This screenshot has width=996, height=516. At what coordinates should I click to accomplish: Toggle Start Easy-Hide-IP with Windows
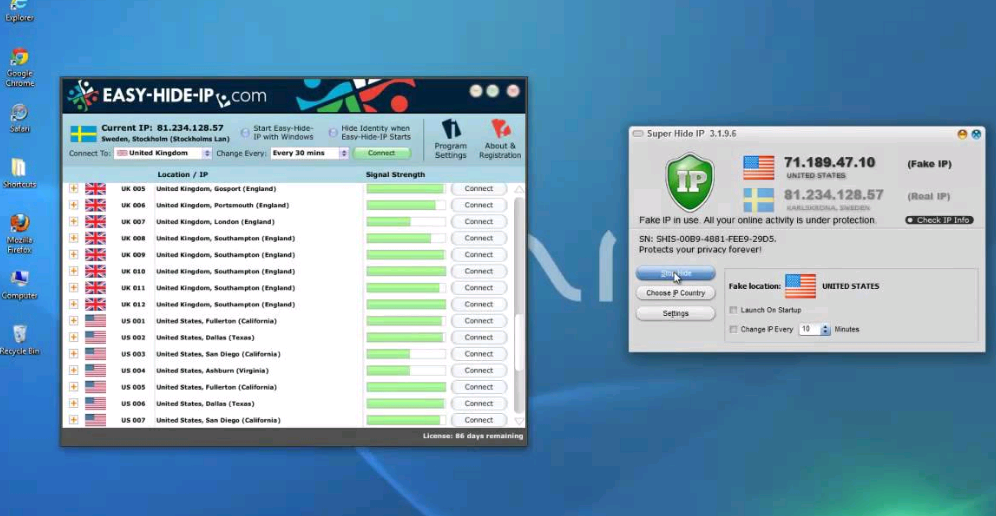tap(245, 133)
